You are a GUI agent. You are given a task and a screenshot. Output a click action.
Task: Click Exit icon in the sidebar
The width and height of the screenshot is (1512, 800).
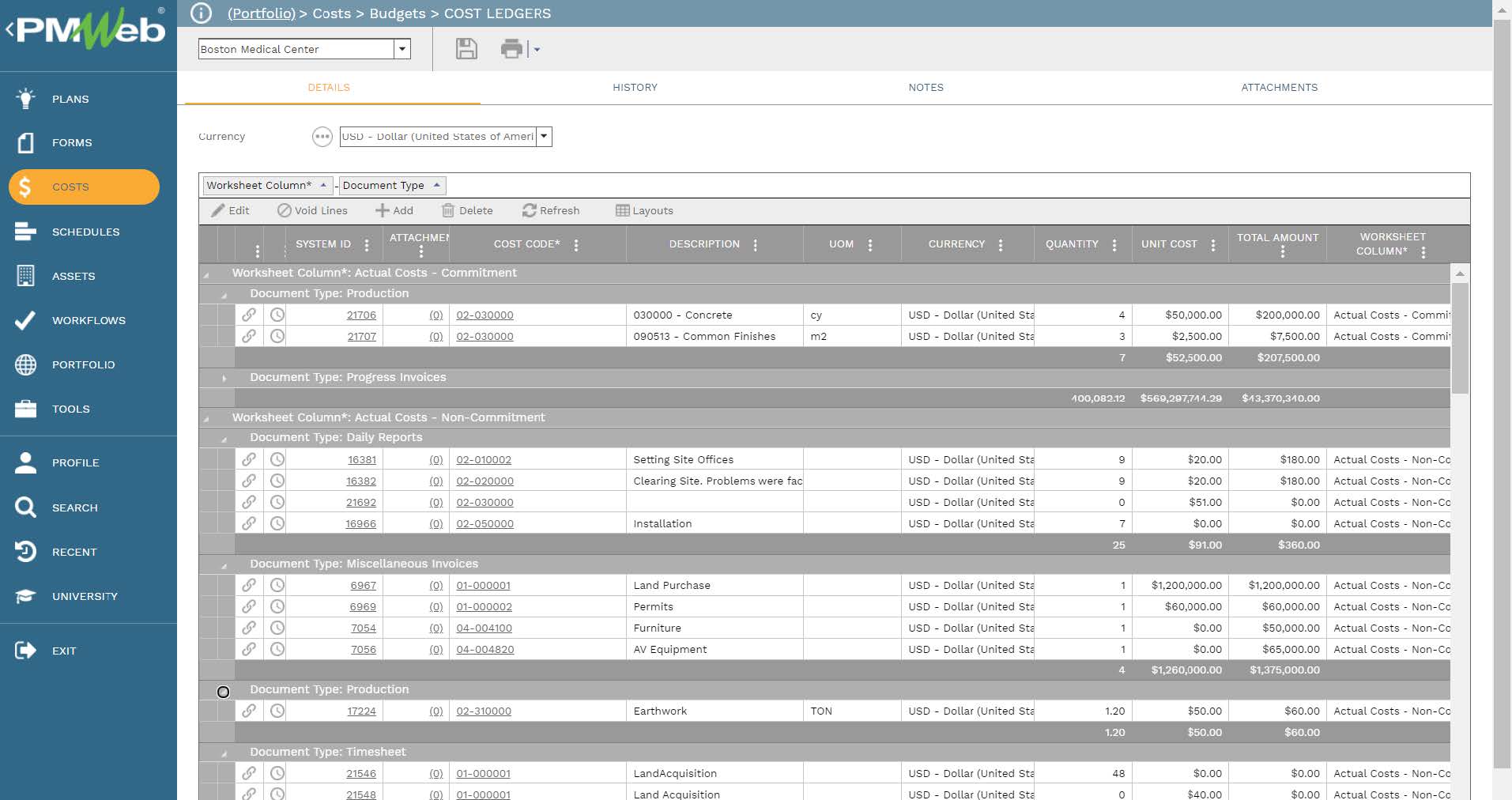pyautogui.click(x=25, y=651)
